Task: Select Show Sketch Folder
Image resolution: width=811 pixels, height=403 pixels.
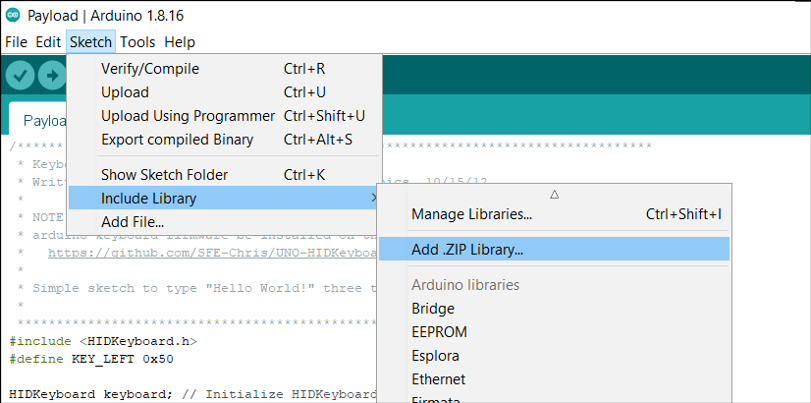Action: tap(224, 175)
